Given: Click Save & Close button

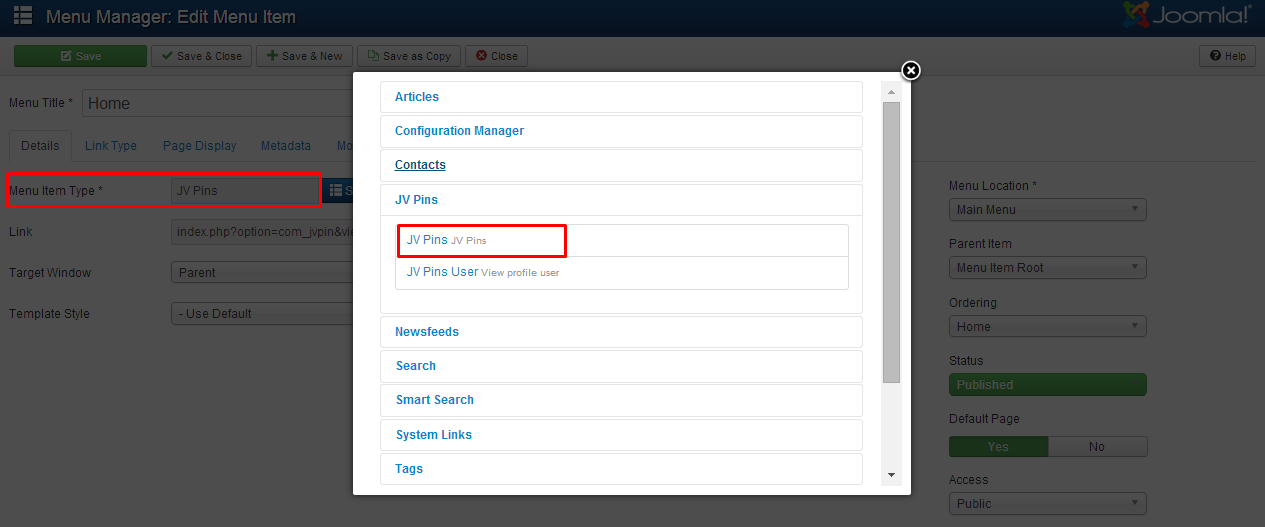Looking at the screenshot, I should pos(202,56).
